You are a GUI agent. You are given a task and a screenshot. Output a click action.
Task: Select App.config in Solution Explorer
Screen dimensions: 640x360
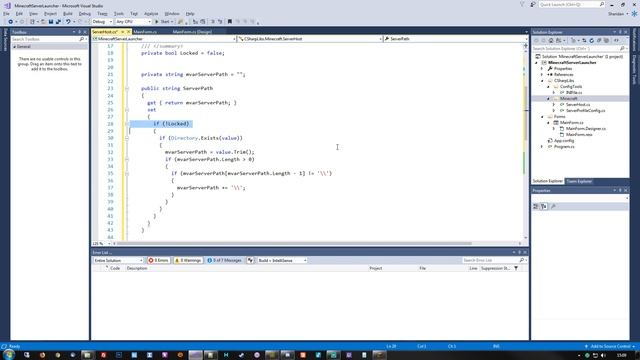564,140
